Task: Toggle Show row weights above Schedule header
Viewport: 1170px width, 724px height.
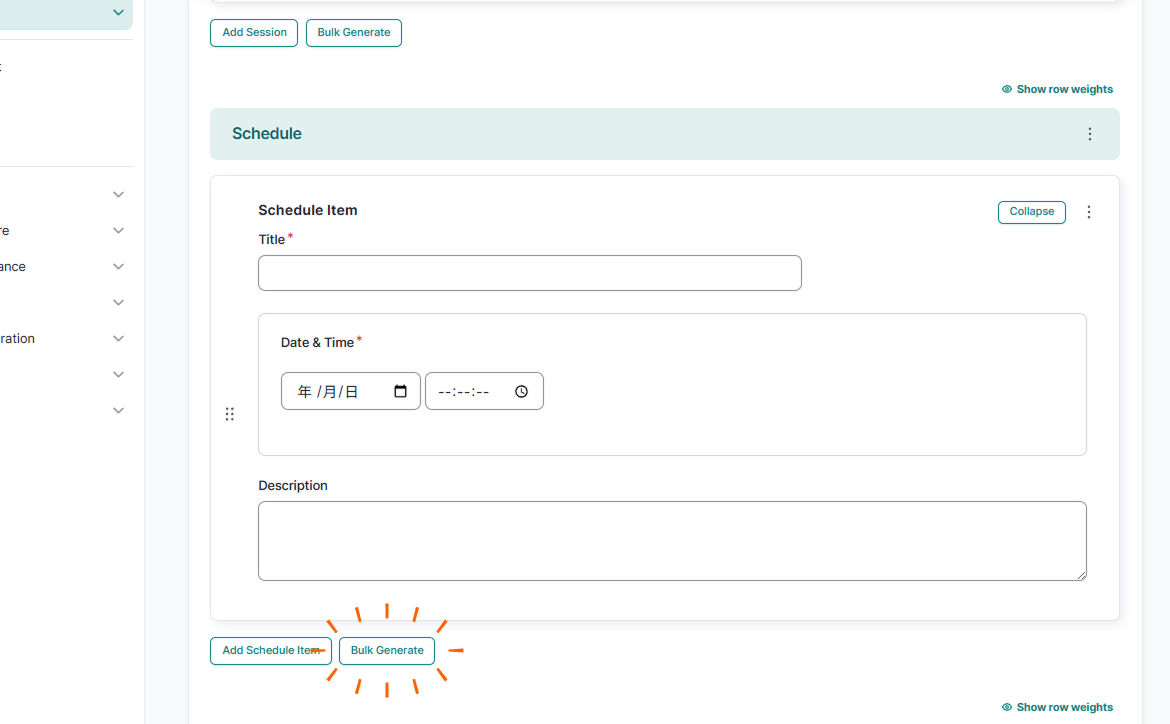Action: 1057,89
